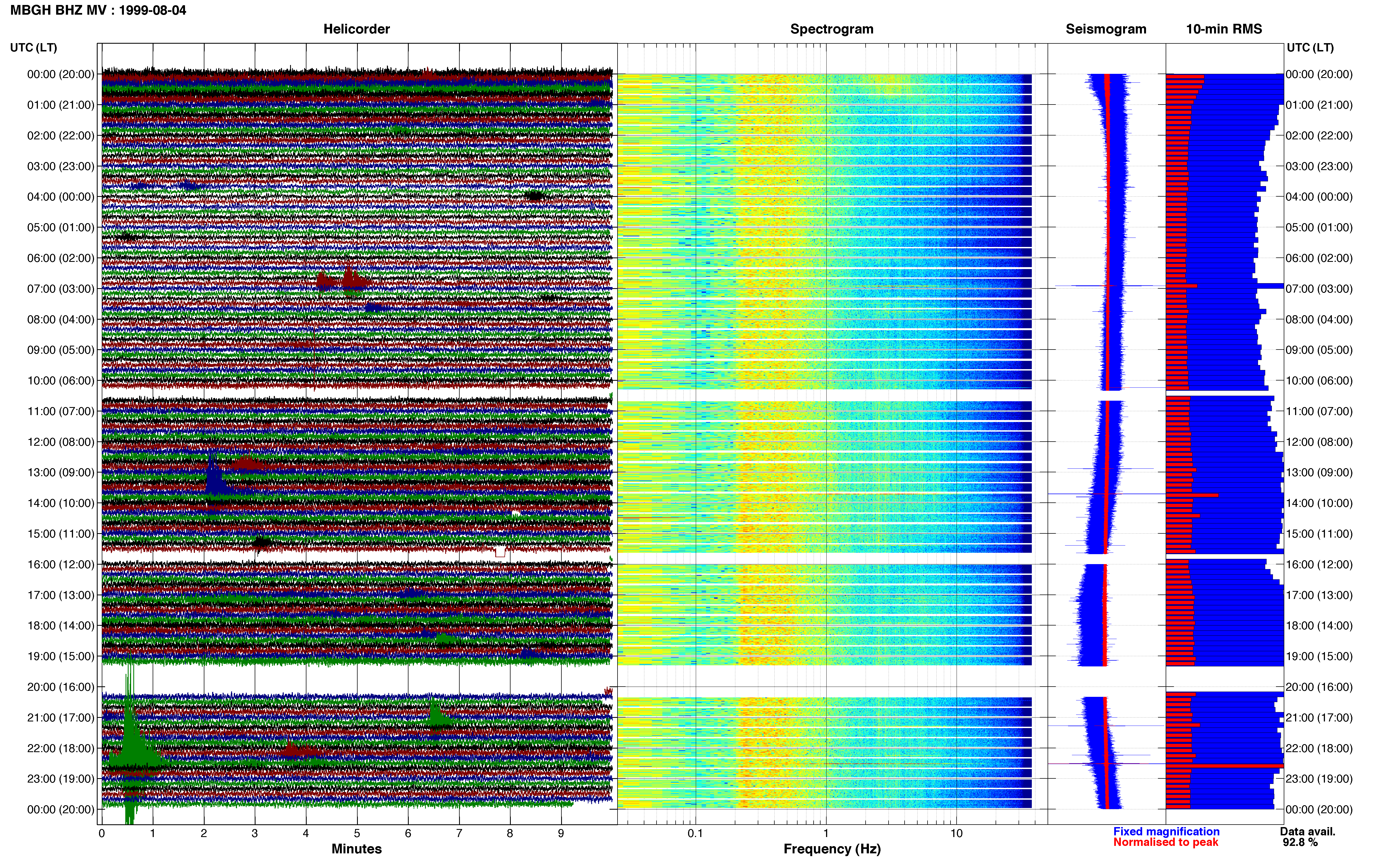Click the 7 tick on Minutes axis
The height and width of the screenshot is (868, 1388).
pos(459,833)
